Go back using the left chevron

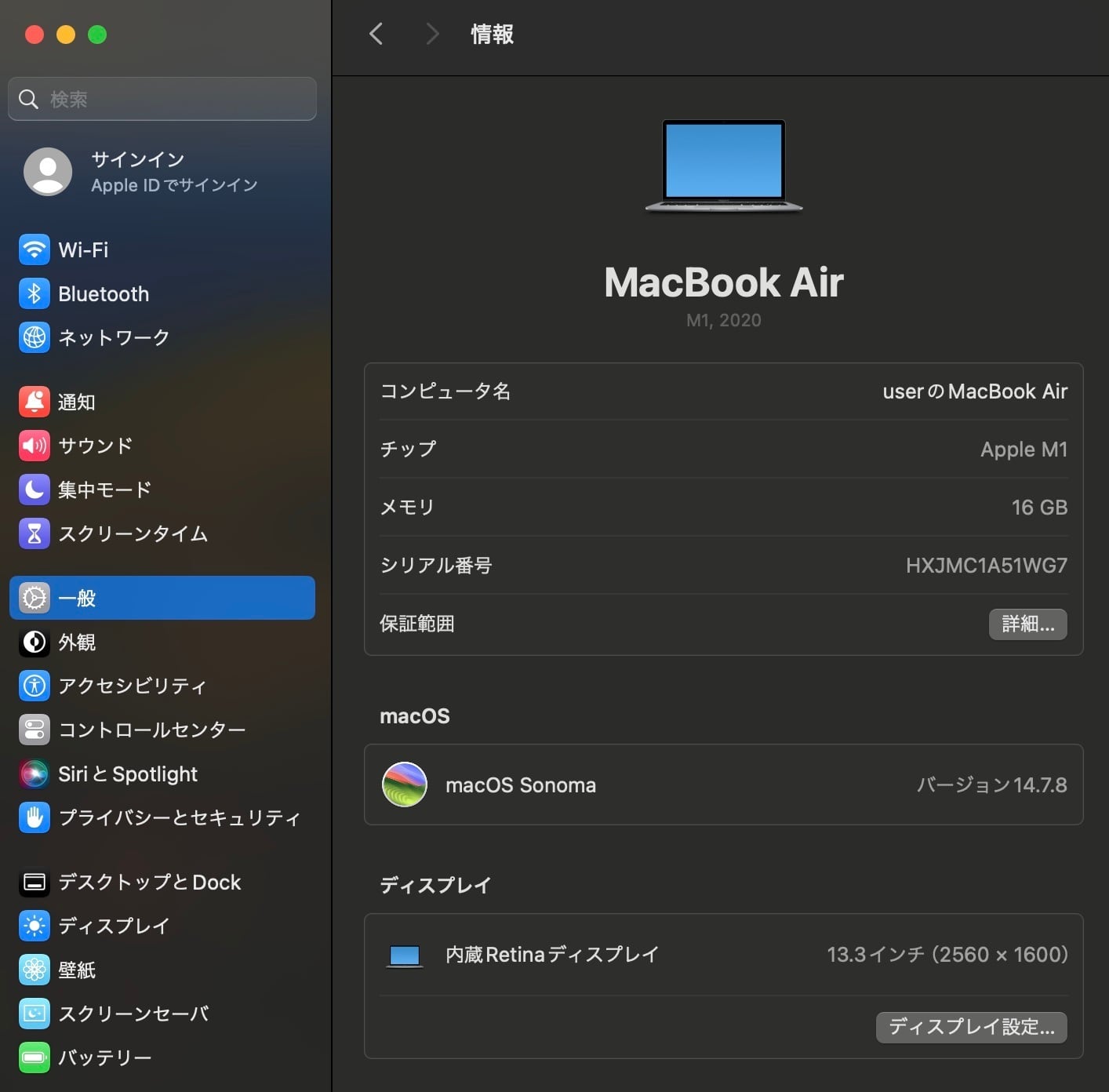point(376,34)
